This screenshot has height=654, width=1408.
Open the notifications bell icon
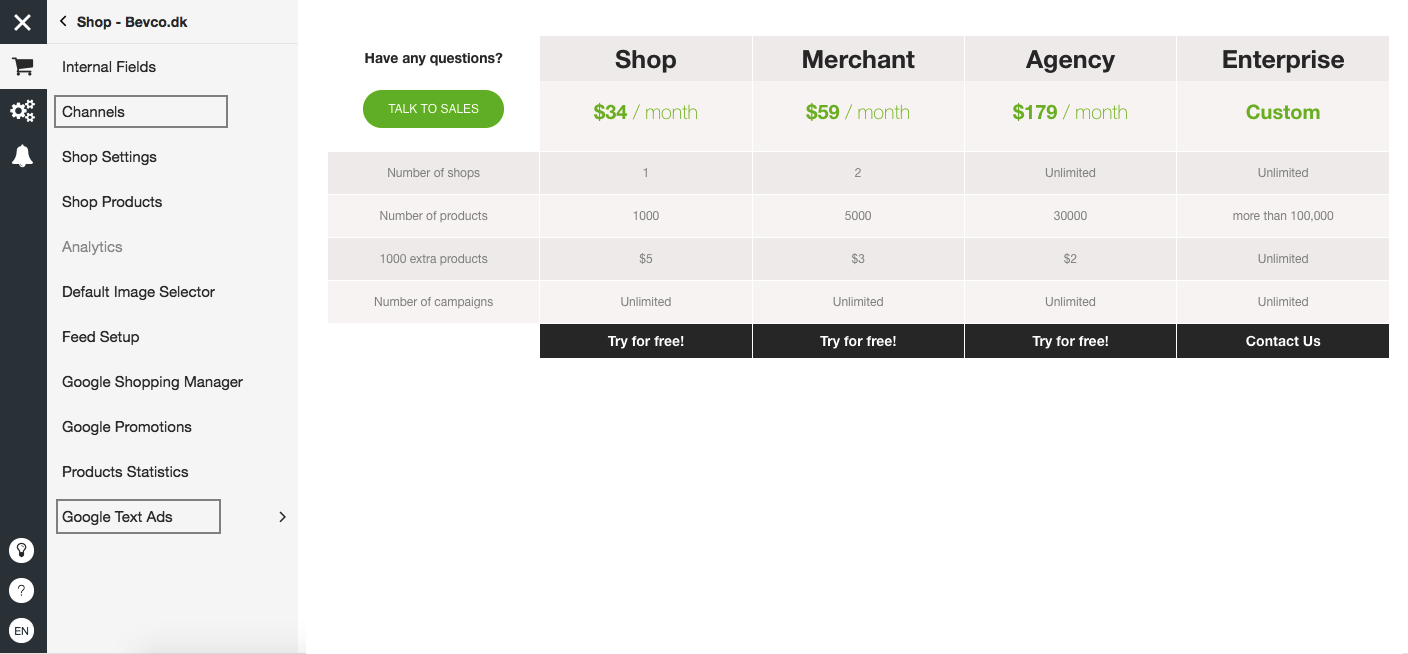22,156
